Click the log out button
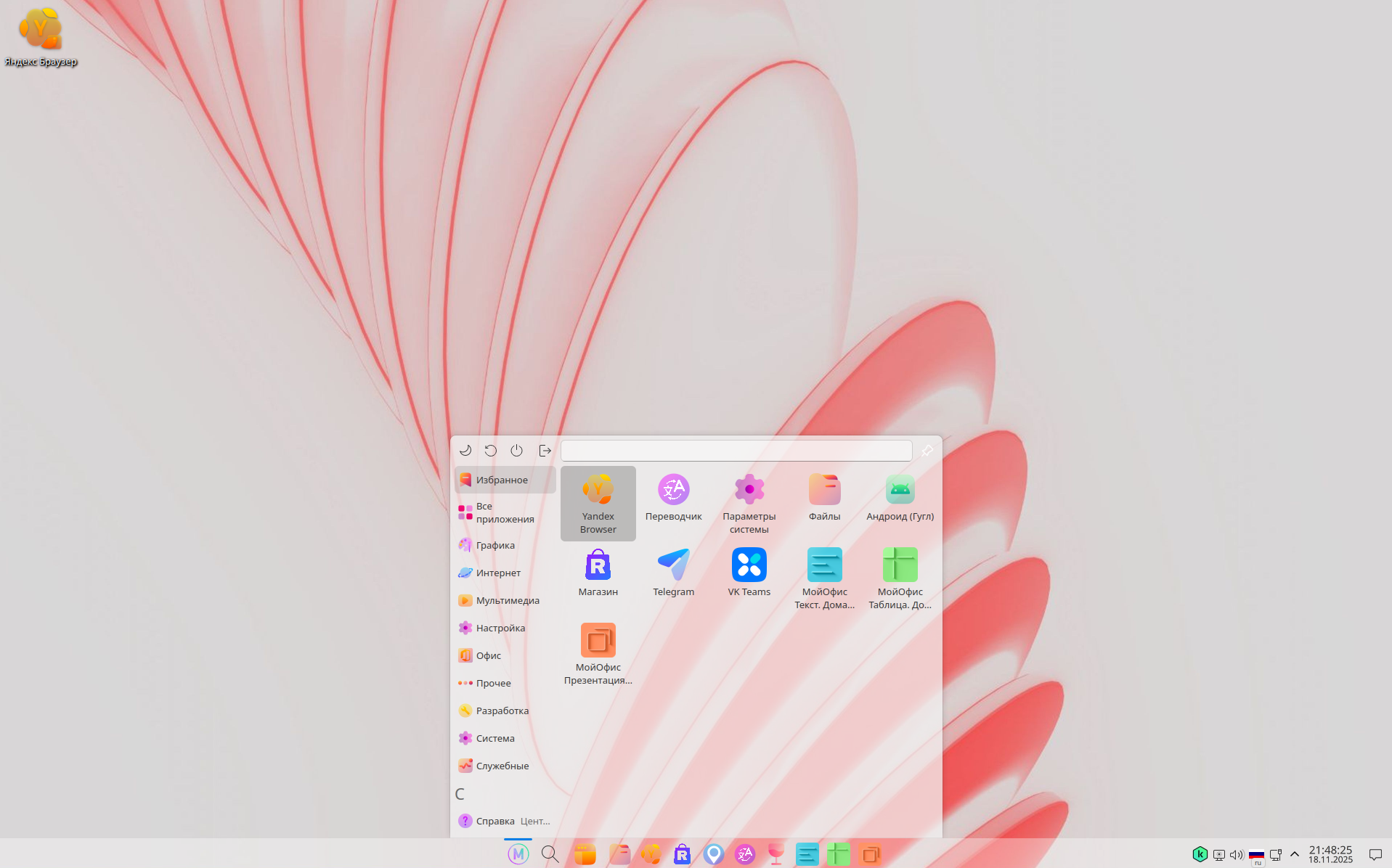The width and height of the screenshot is (1392, 868). click(545, 451)
